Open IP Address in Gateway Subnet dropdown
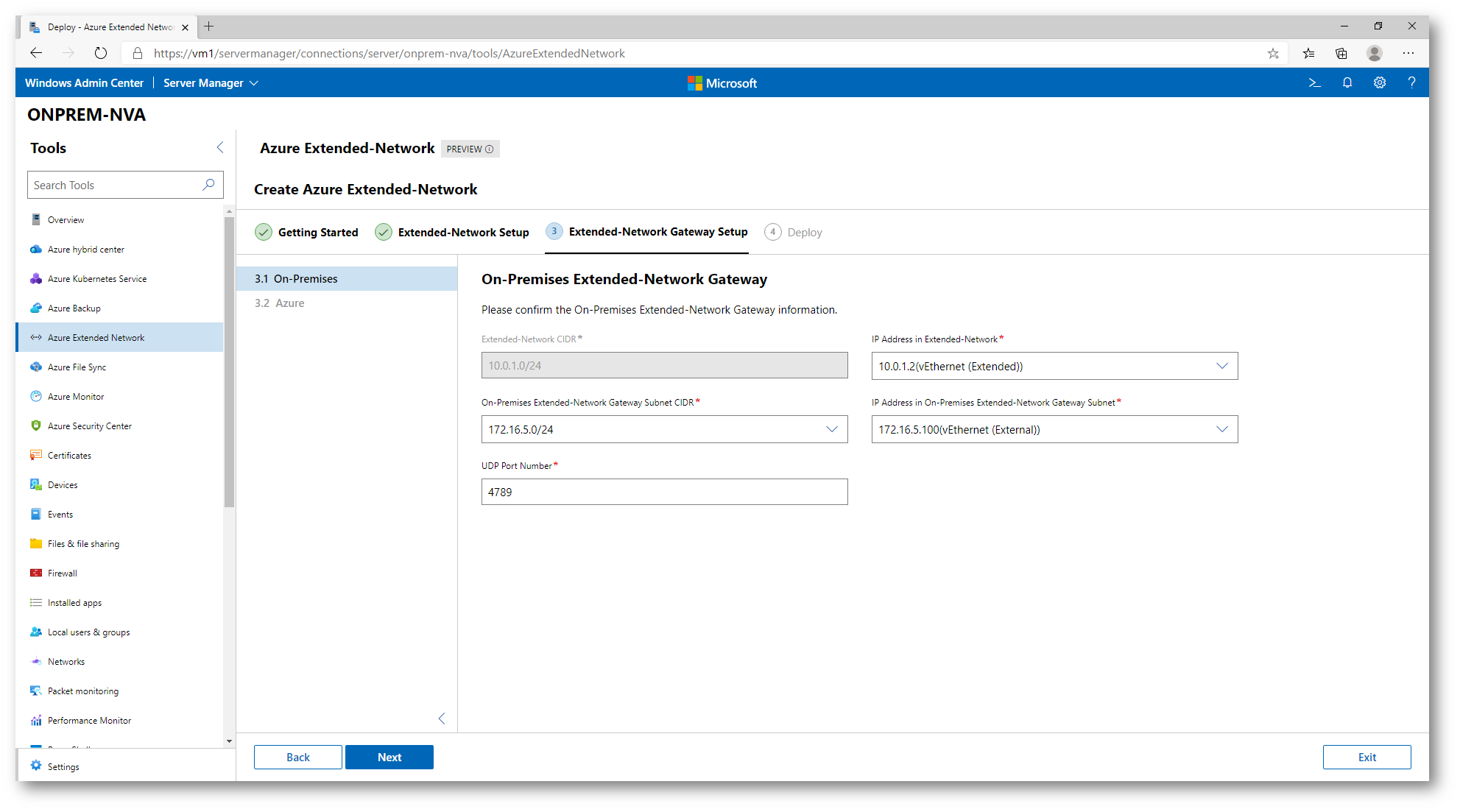1460x812 pixels. 1054,429
